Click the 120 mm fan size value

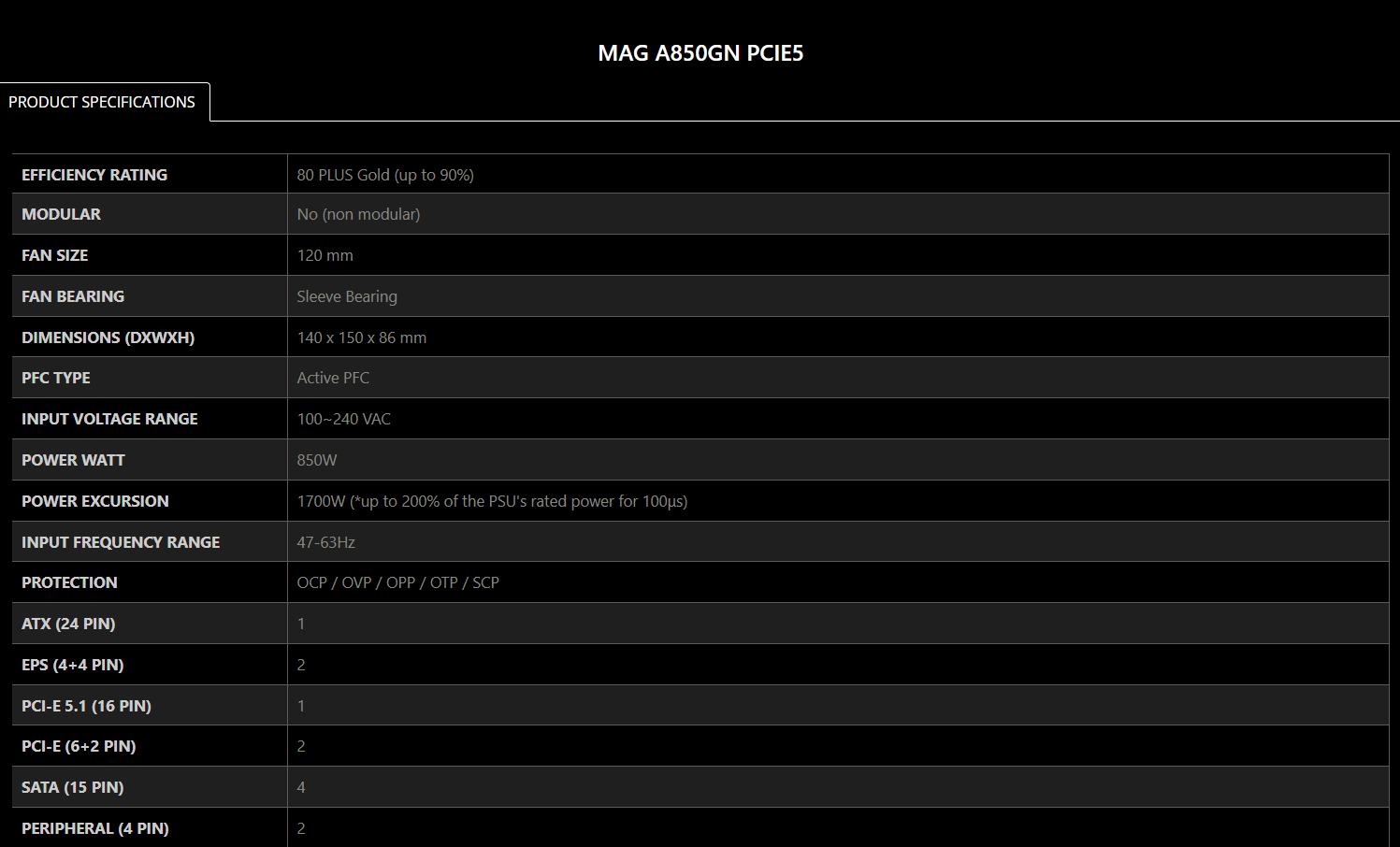325,255
